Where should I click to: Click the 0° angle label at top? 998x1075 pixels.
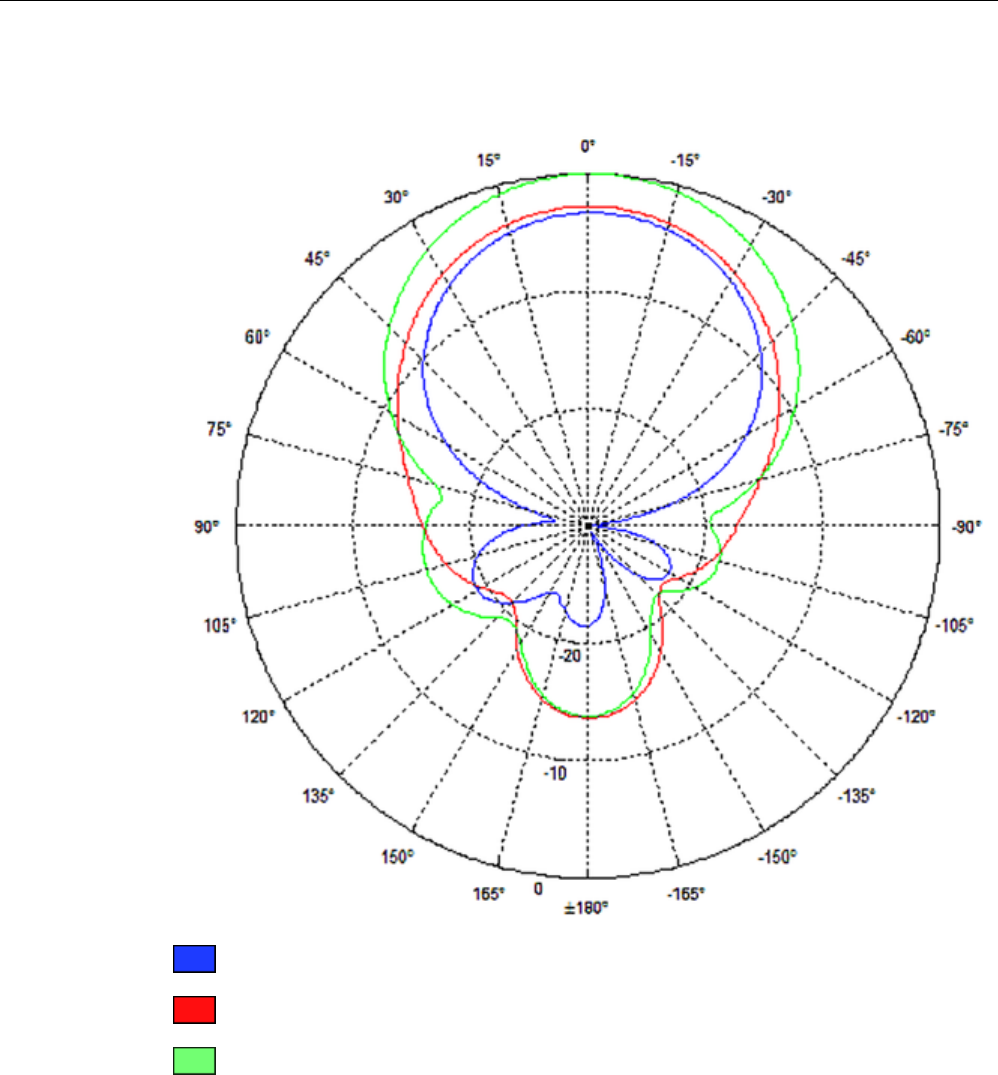tap(588, 146)
